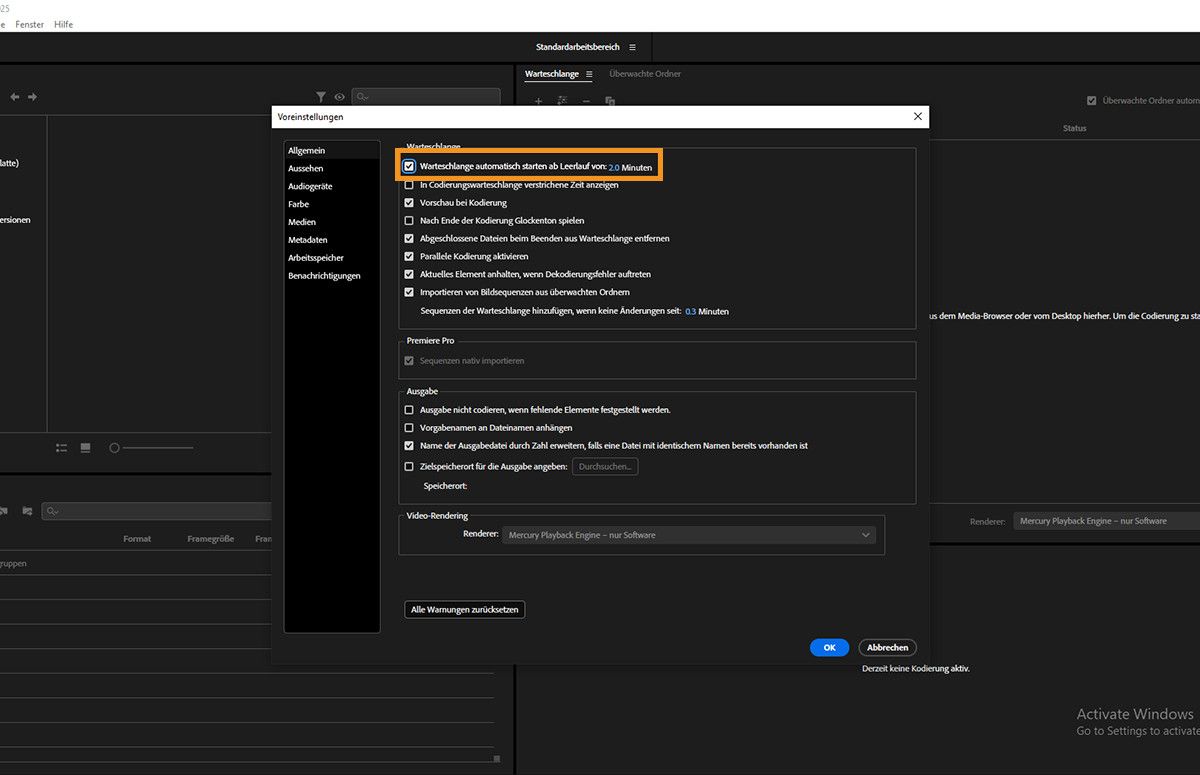Image resolution: width=1200 pixels, height=775 pixels.
Task: Enable Ausgabe nicht codieren checkbox
Action: [409, 410]
